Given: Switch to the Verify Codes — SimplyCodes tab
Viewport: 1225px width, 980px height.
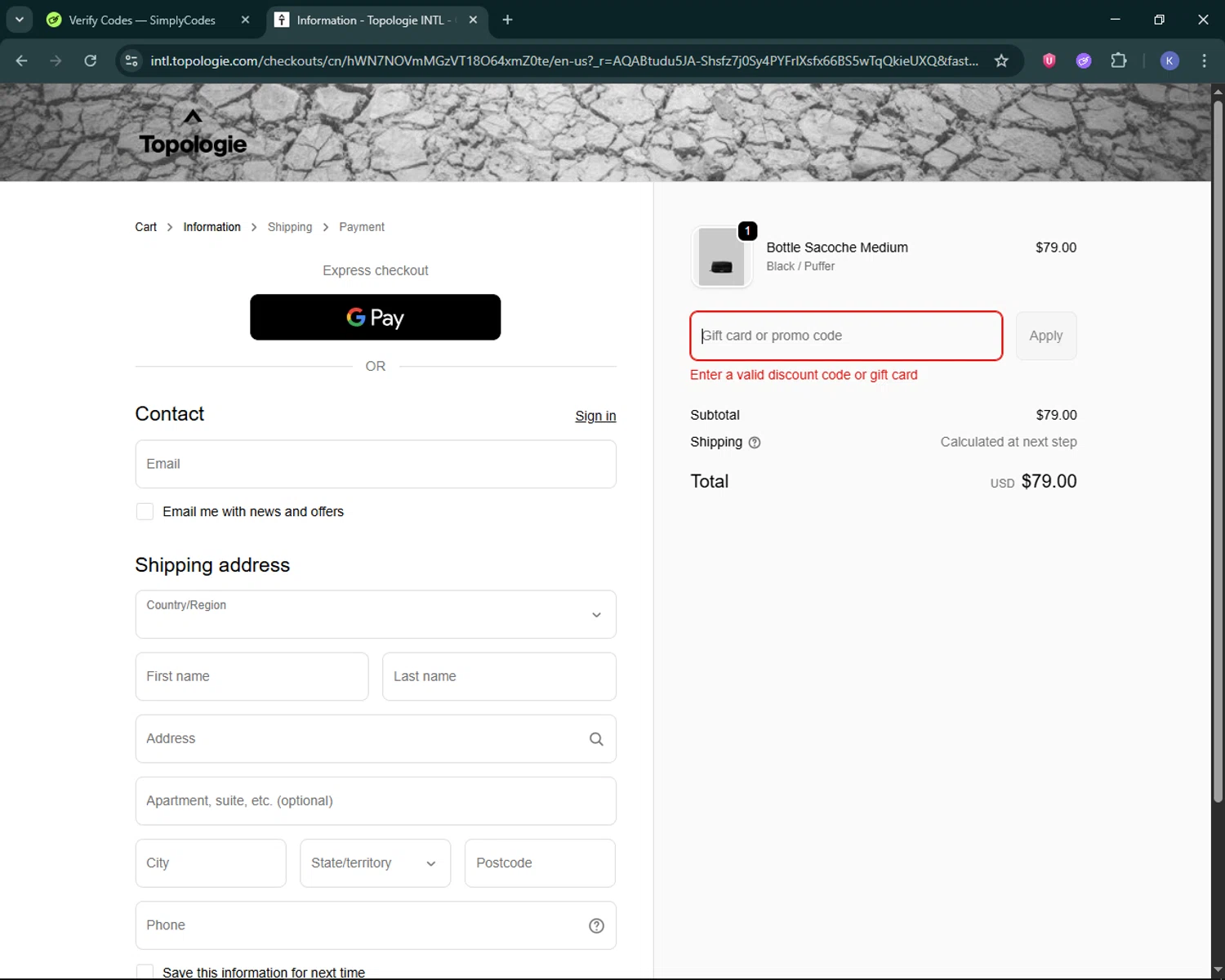Looking at the screenshot, I should coord(142,20).
